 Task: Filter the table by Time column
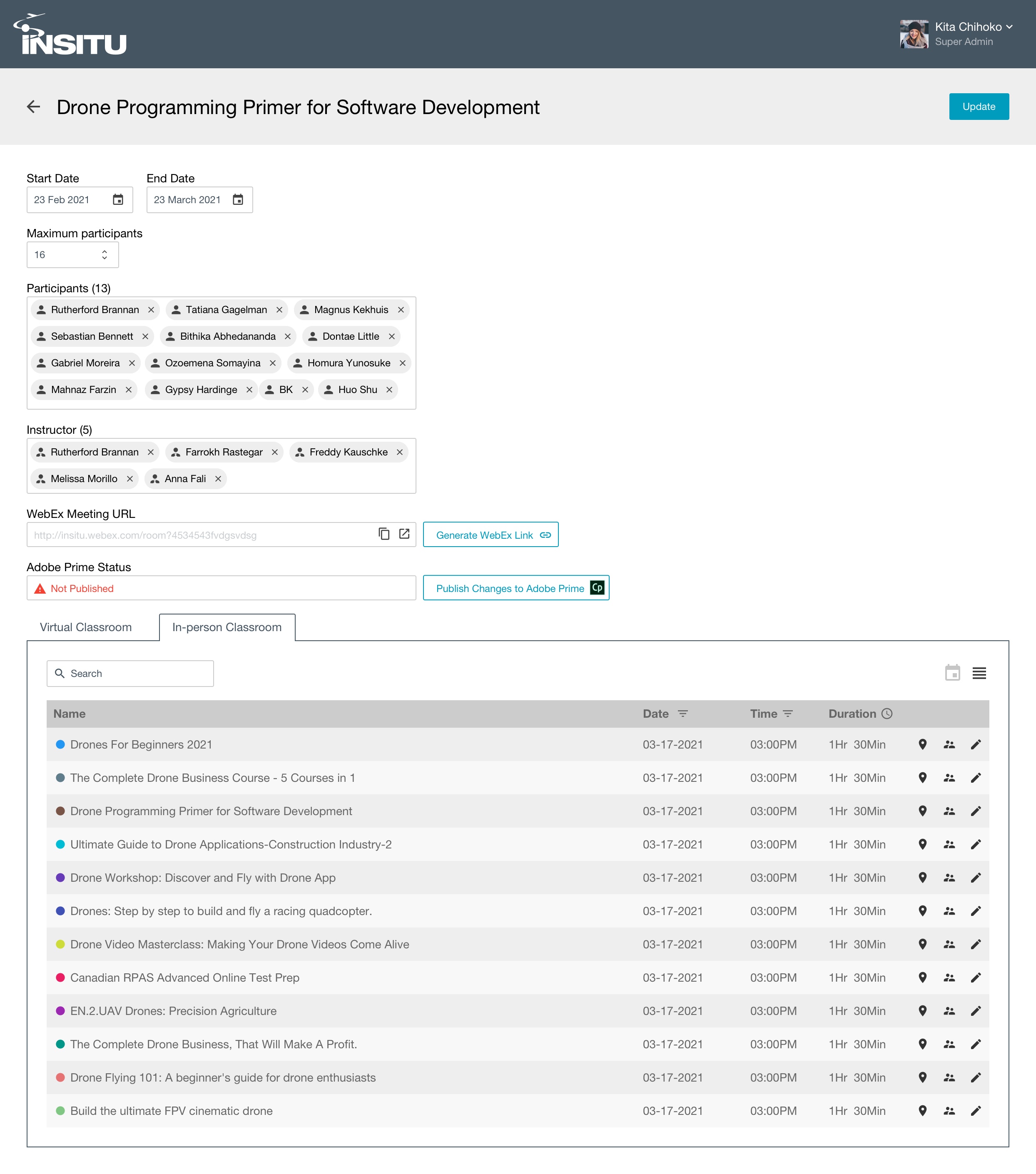coord(788,714)
